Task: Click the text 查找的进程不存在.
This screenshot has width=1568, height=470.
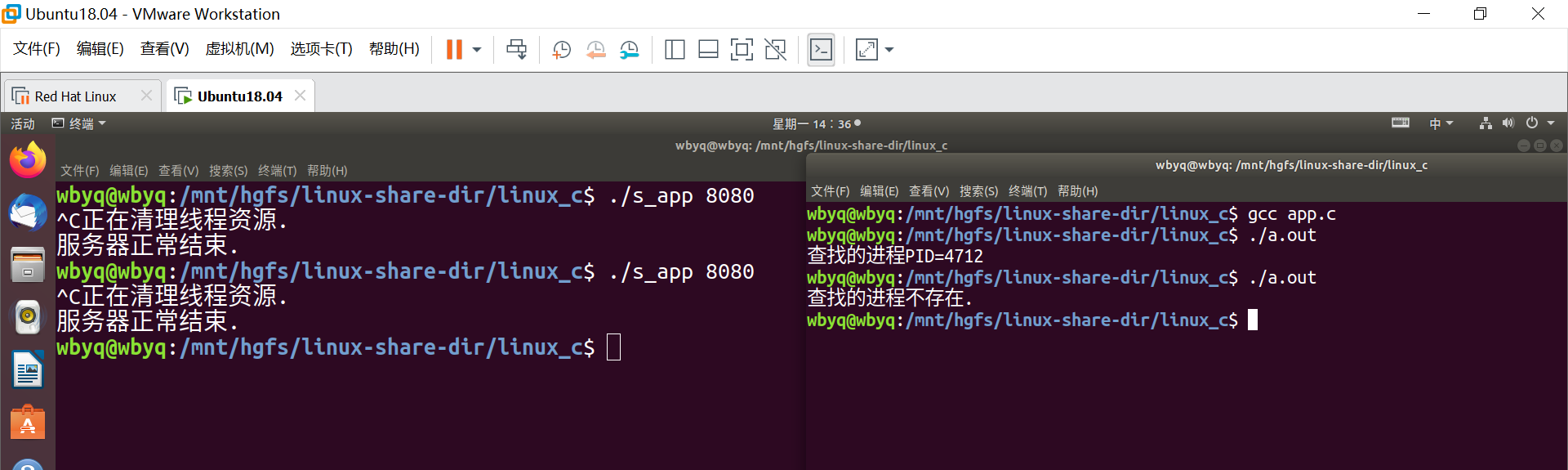Action: [x=889, y=298]
